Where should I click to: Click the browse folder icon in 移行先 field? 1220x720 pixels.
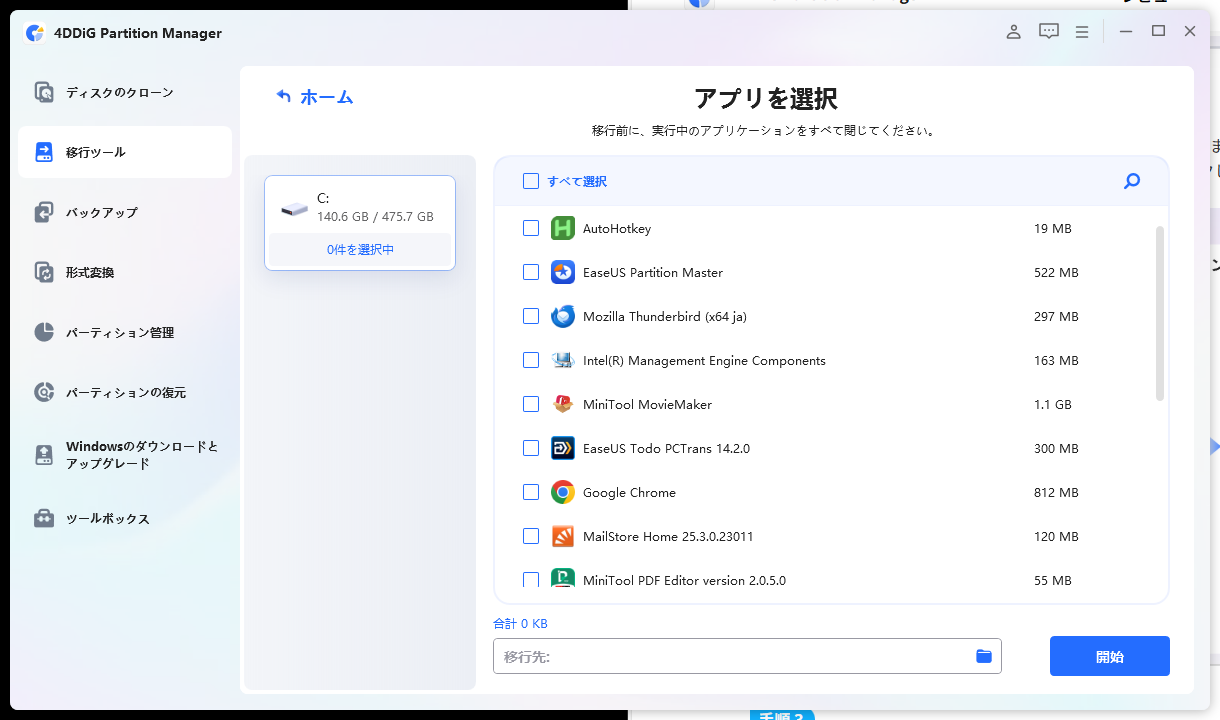(x=984, y=656)
